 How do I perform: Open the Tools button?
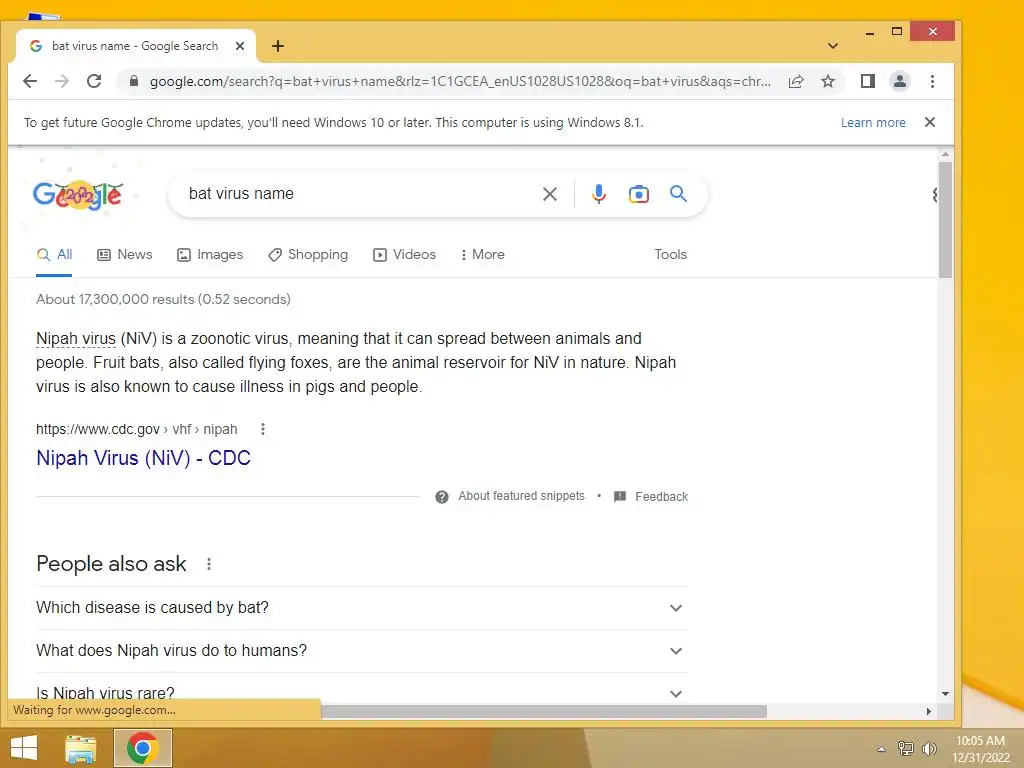pyautogui.click(x=671, y=255)
